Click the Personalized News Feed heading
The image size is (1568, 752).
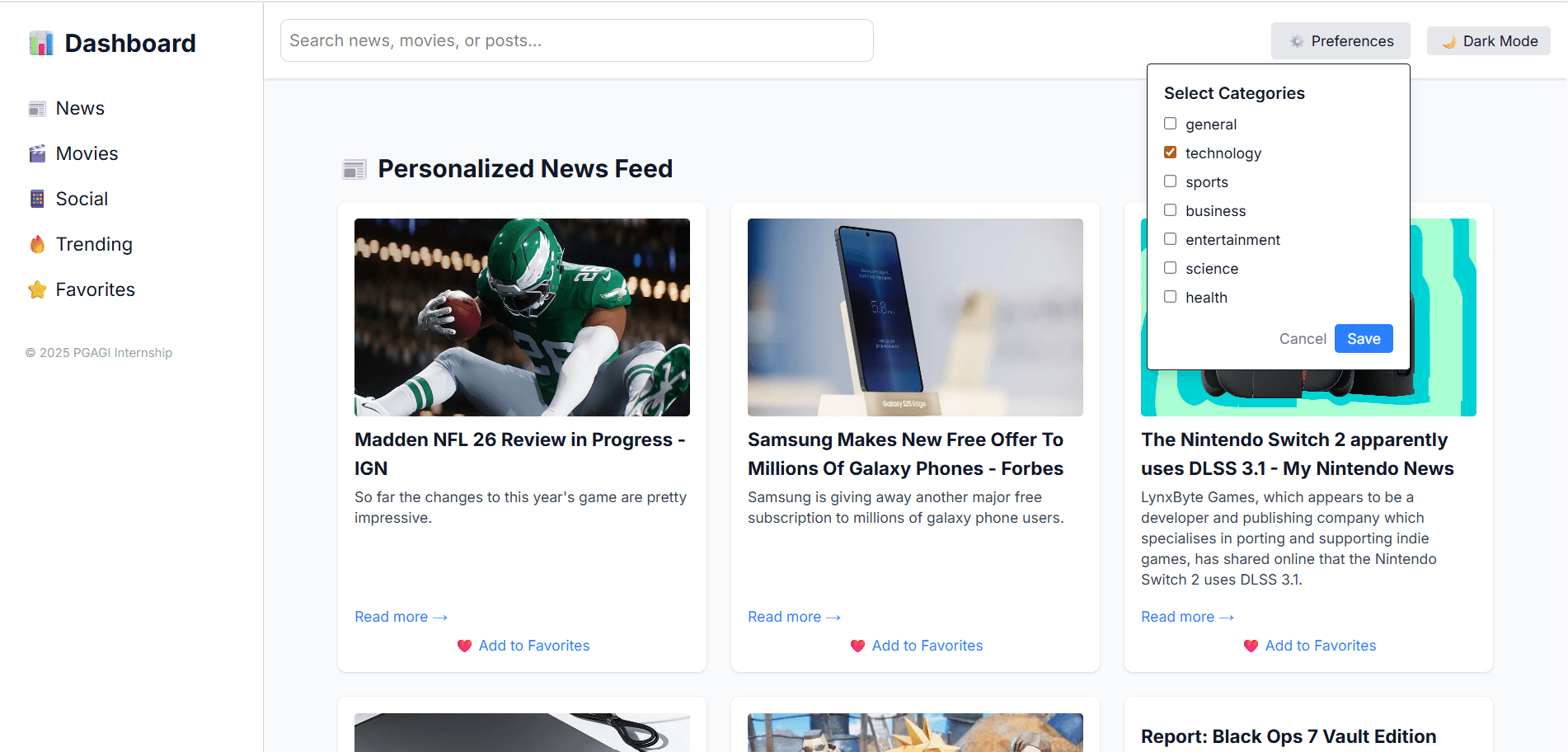pyautogui.click(x=525, y=169)
